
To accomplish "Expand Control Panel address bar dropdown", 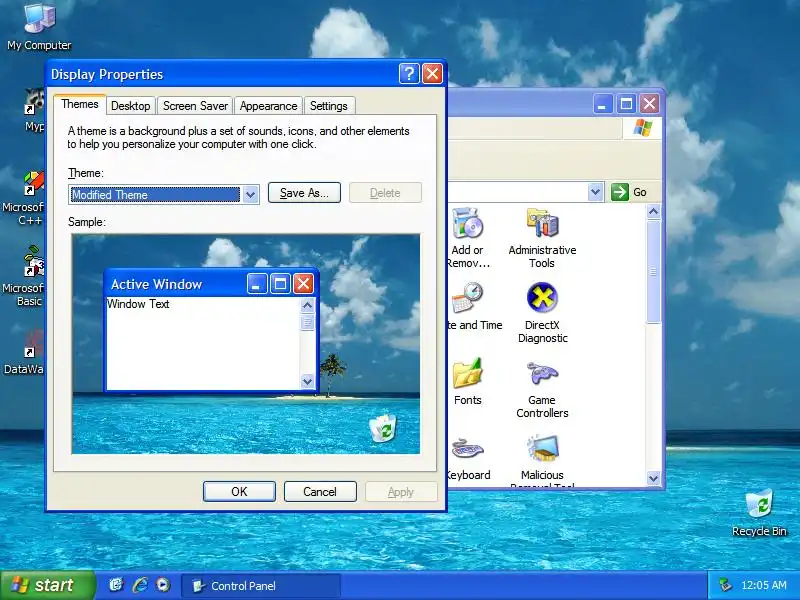I will tap(595, 192).
